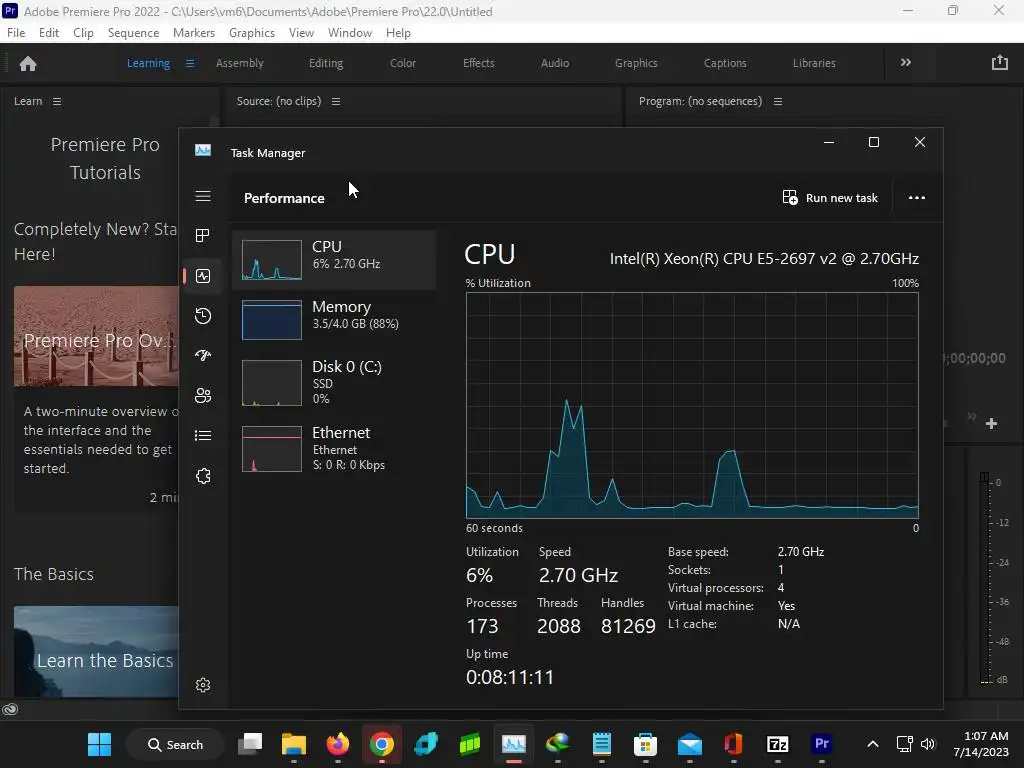Viewport: 1024px width, 768px height.
Task: Open Task Manager settings gear
Action: [x=203, y=684]
